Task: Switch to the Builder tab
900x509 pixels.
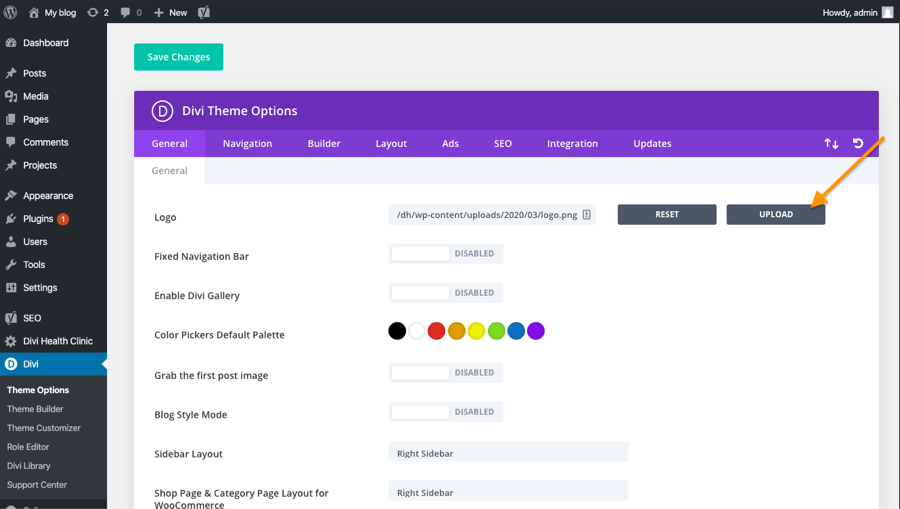Action: point(324,143)
